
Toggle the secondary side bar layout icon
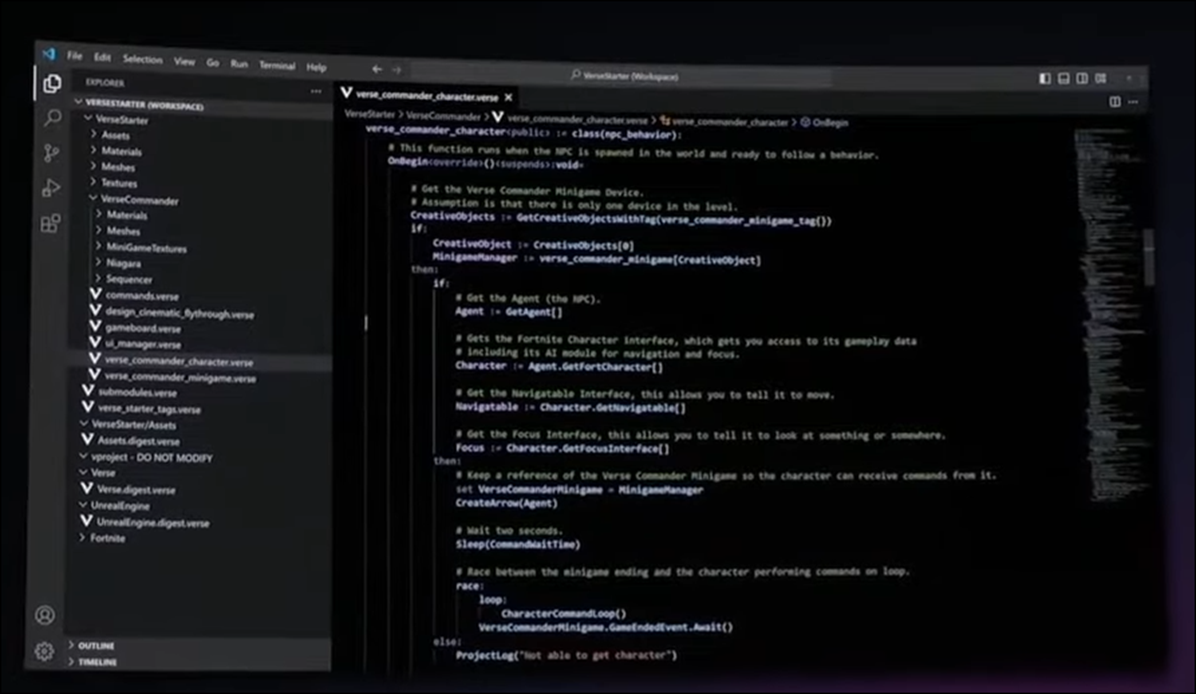pos(1082,78)
